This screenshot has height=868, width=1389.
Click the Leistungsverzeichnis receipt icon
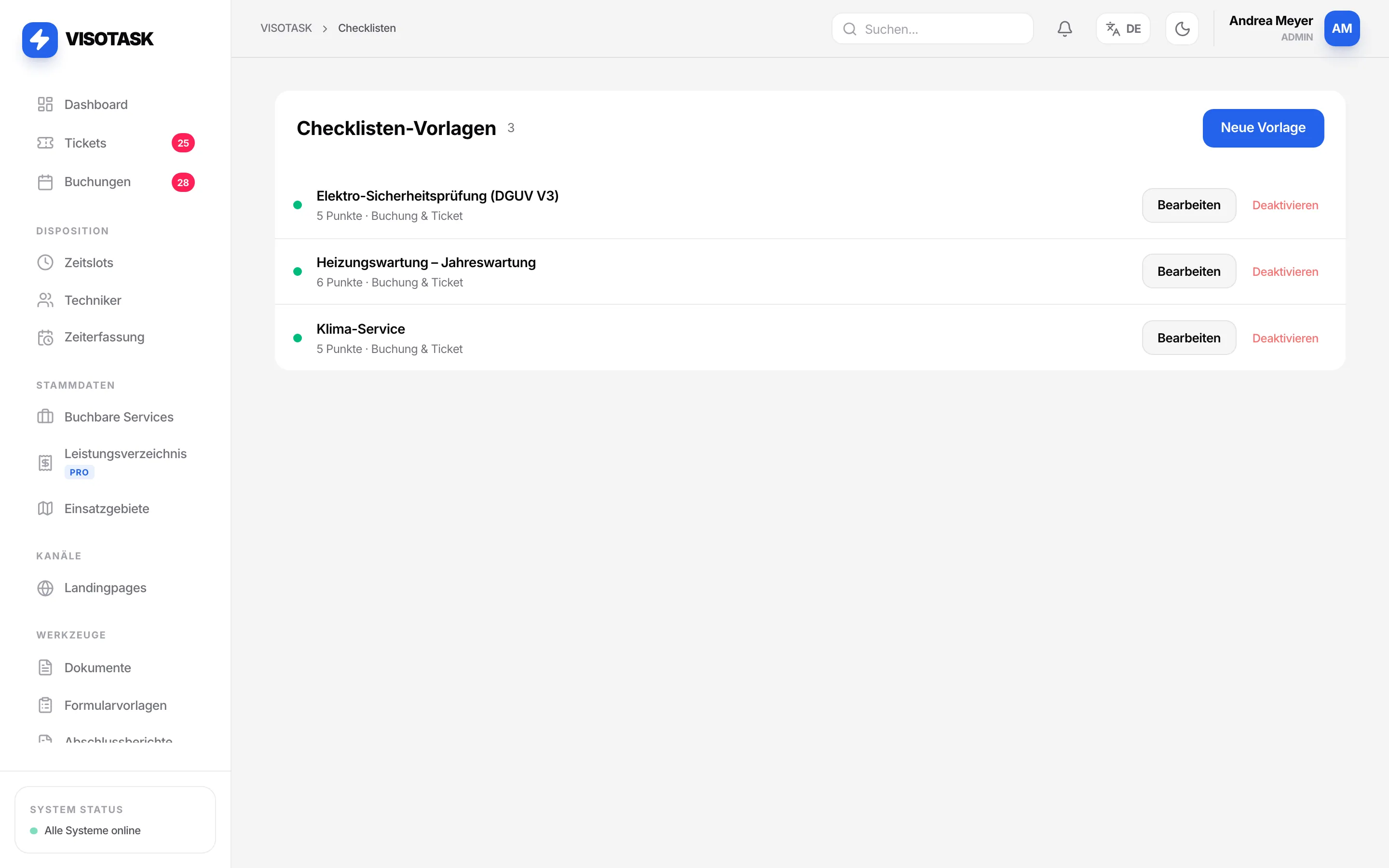[x=45, y=463]
